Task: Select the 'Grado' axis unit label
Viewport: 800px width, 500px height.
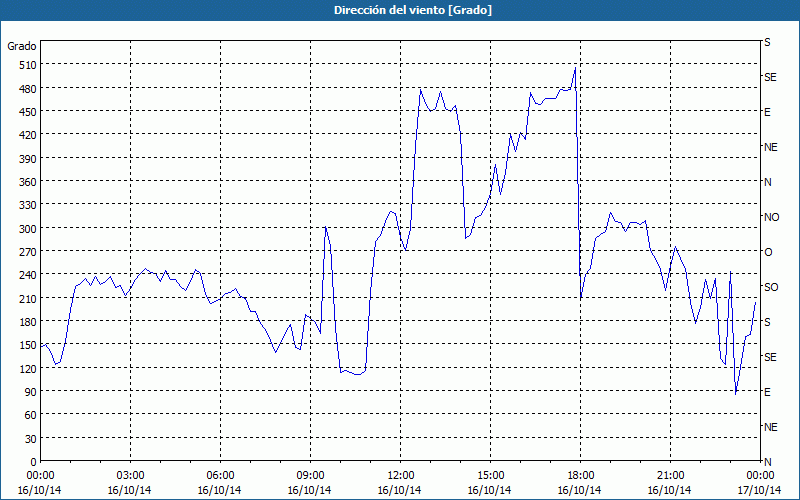Action: pyautogui.click(x=22, y=46)
